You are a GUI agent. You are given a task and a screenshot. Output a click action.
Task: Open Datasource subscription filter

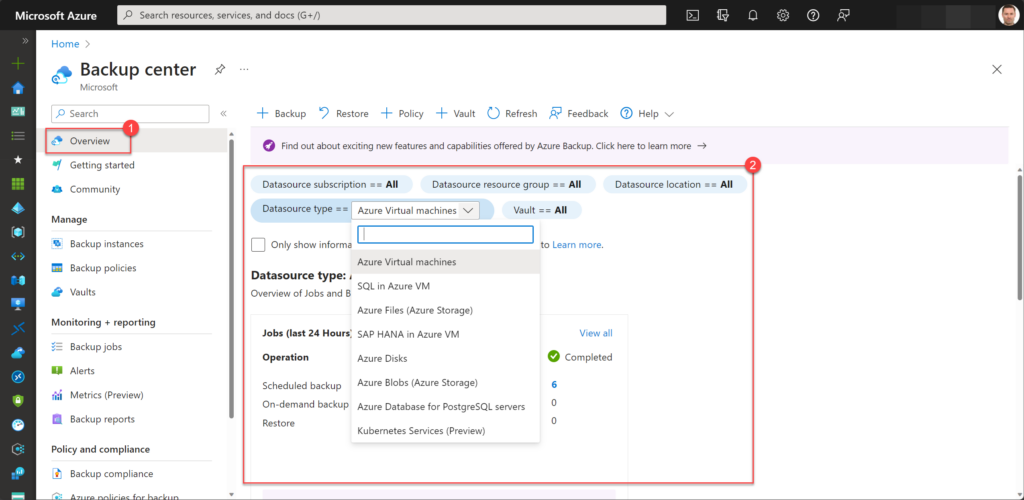(332, 185)
